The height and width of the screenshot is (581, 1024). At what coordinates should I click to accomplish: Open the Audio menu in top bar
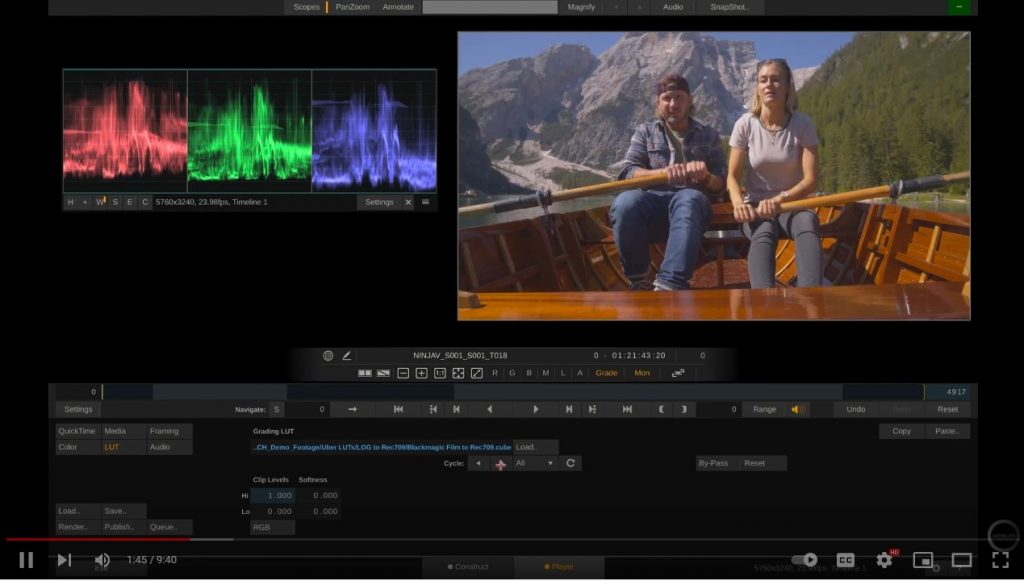[x=673, y=7]
